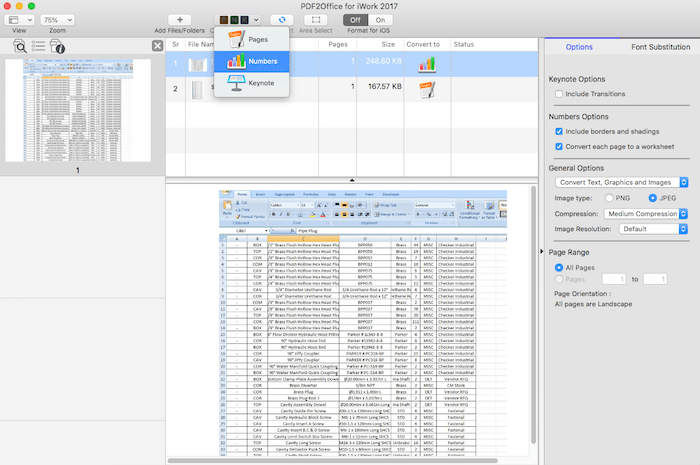Select the Pages format icon in toolbar
This screenshot has height=465, width=700.
pyautogui.click(x=224, y=20)
